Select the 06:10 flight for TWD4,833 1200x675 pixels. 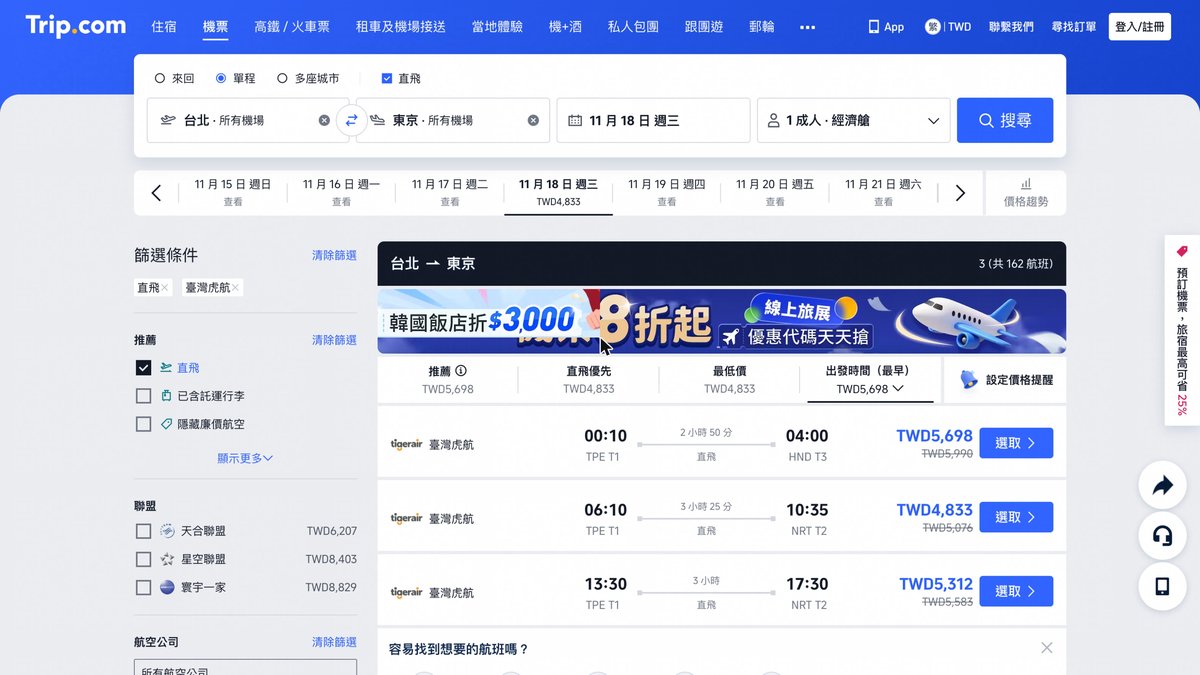coord(1016,517)
